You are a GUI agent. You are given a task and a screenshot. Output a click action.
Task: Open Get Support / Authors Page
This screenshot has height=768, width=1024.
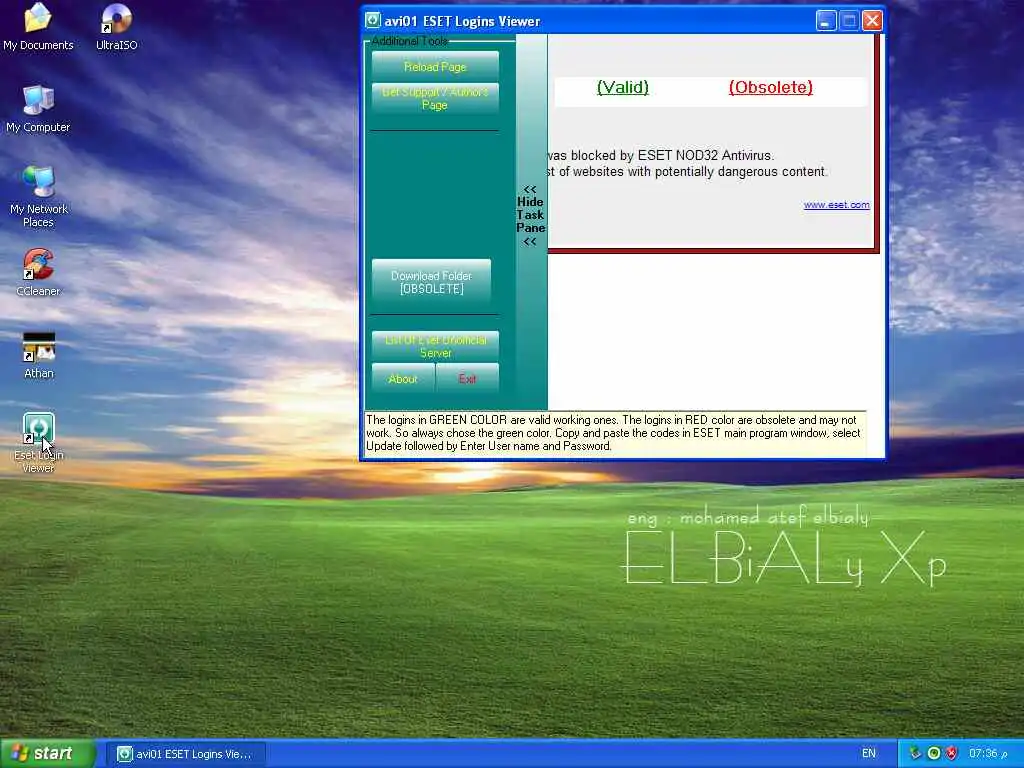click(435, 99)
